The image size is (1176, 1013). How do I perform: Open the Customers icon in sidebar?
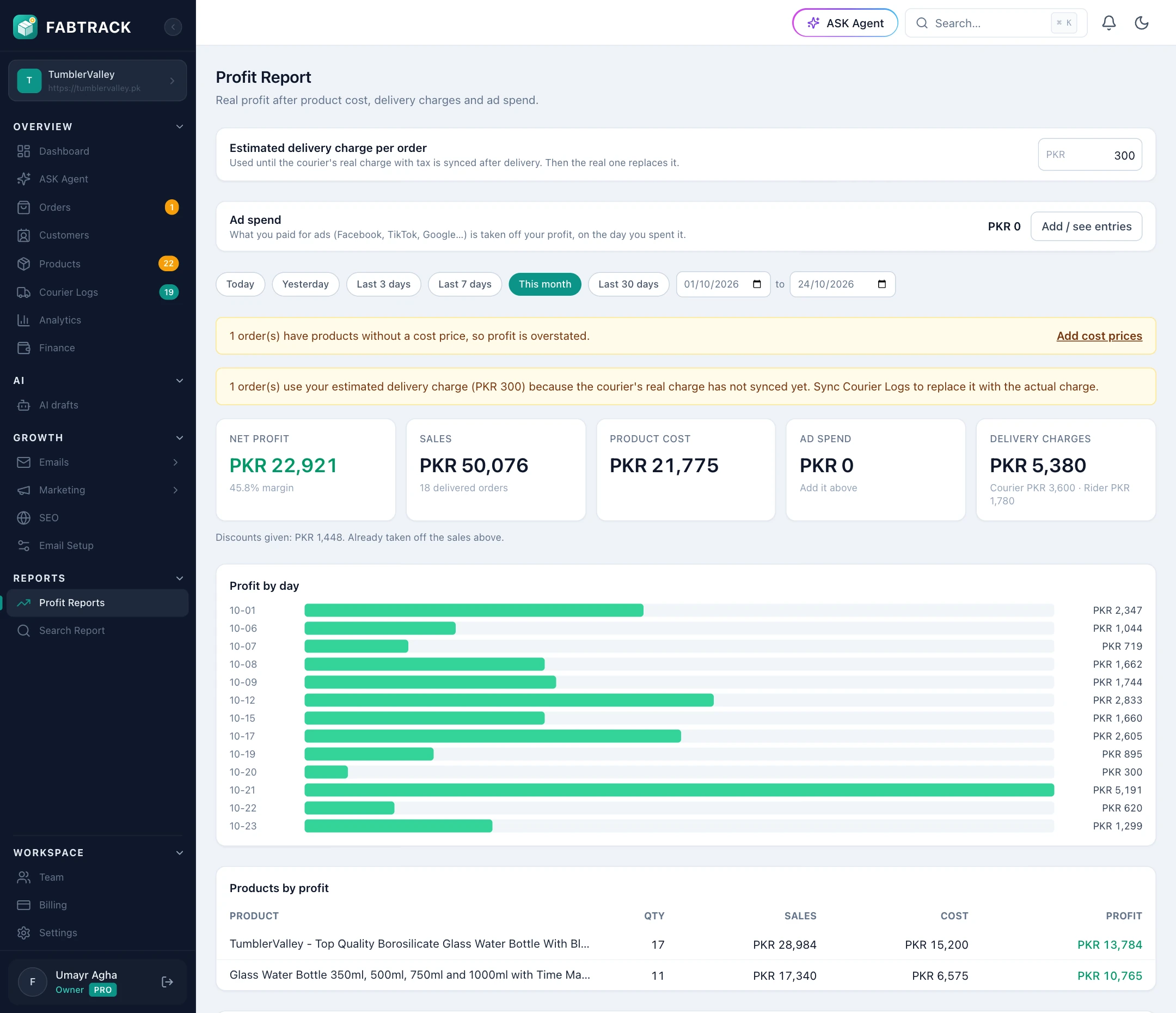tap(23, 235)
